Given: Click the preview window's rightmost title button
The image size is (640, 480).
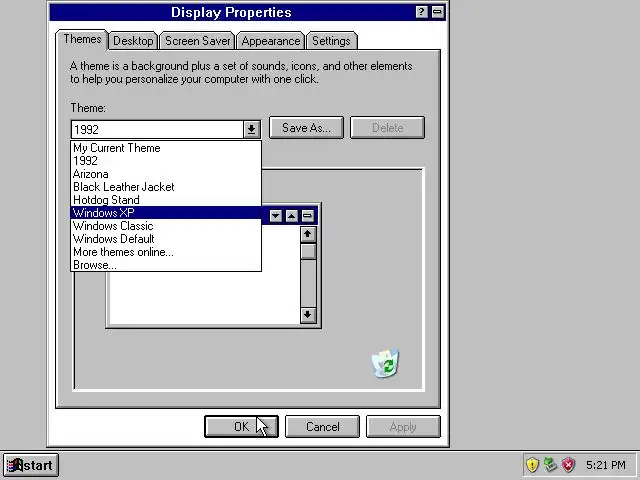Looking at the screenshot, I should point(307,216).
